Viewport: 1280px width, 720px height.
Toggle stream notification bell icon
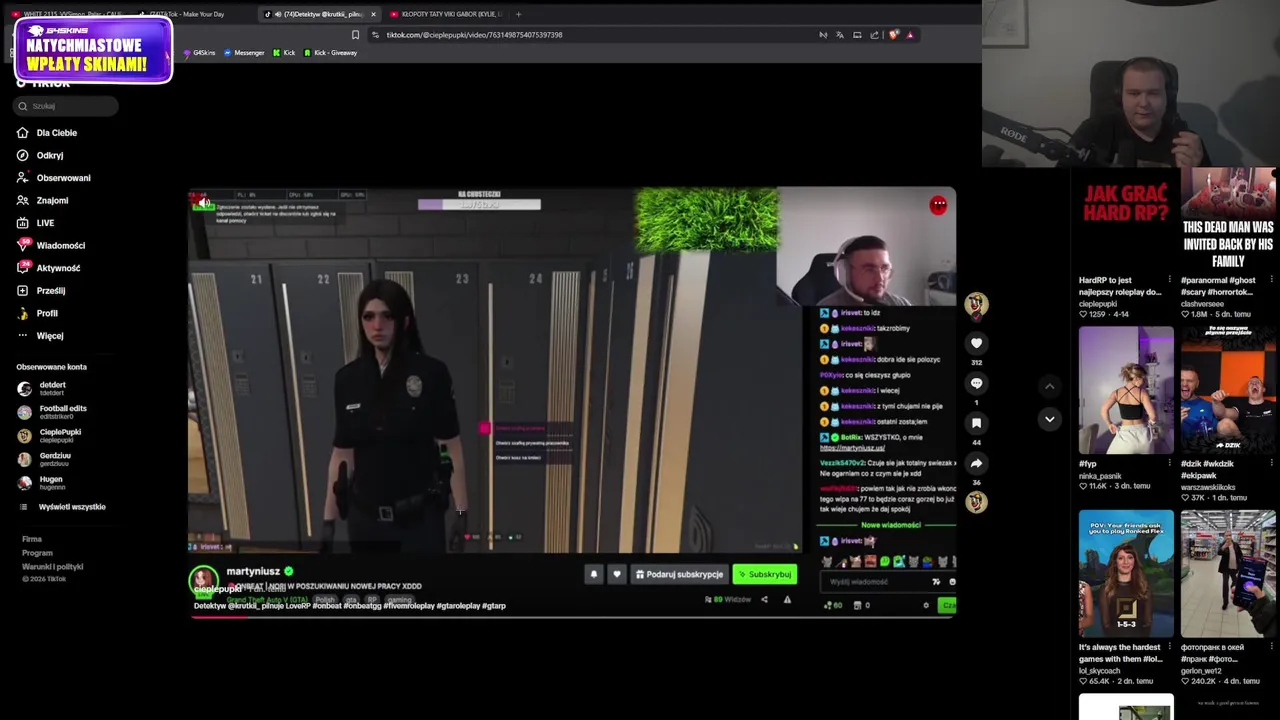pyautogui.click(x=594, y=574)
